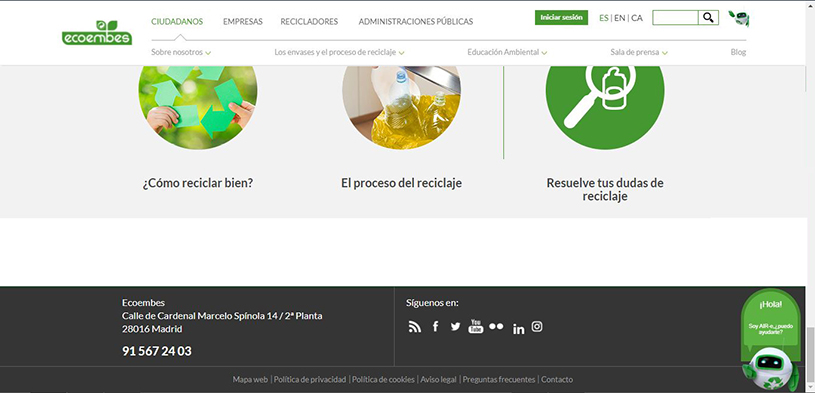The width and height of the screenshot is (815, 393).
Task: Open the AIR-e chatbot robot assistant
Action: coord(771,369)
